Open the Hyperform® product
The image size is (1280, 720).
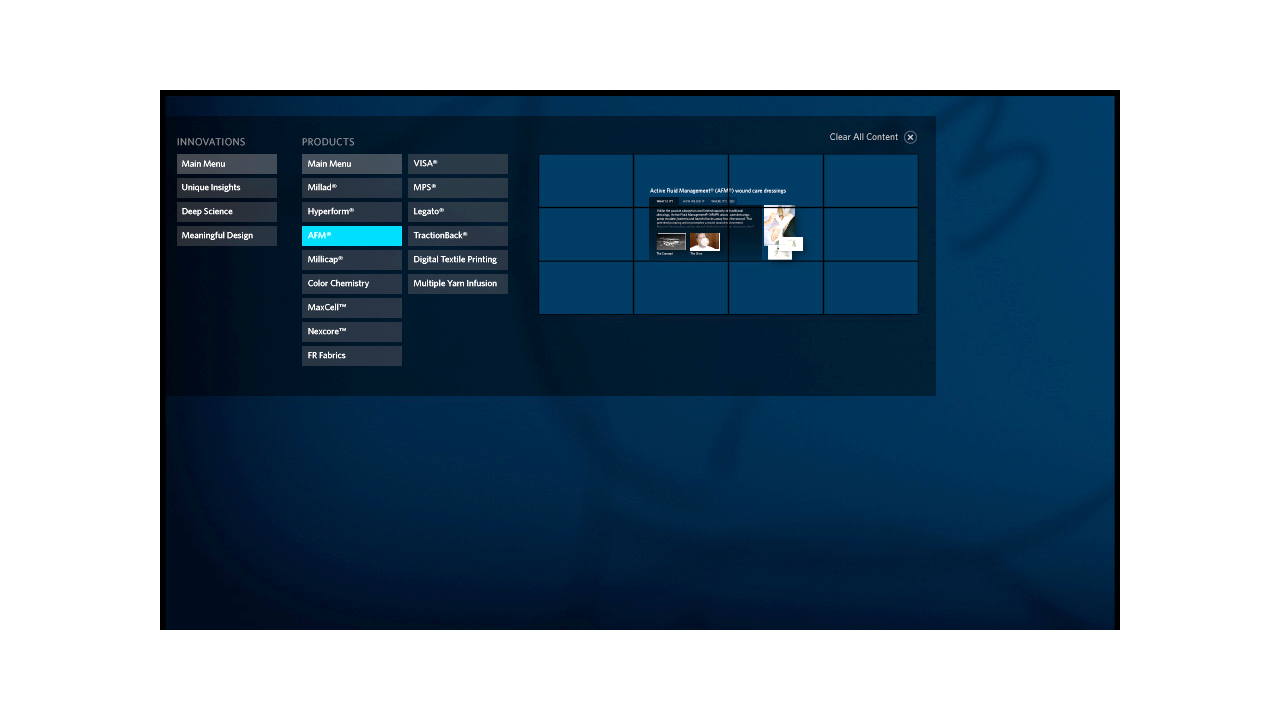click(x=352, y=212)
